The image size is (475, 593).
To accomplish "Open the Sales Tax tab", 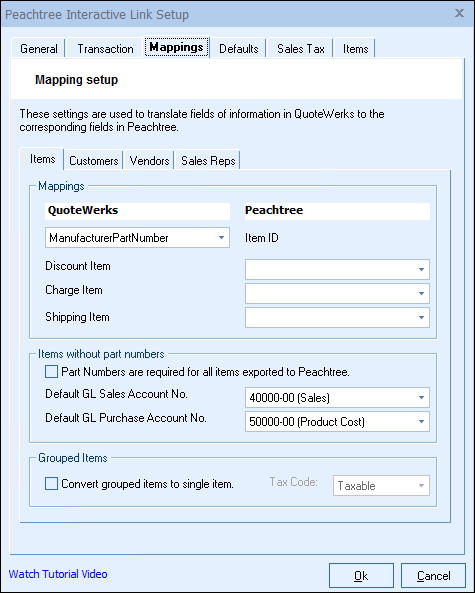I will [x=301, y=48].
